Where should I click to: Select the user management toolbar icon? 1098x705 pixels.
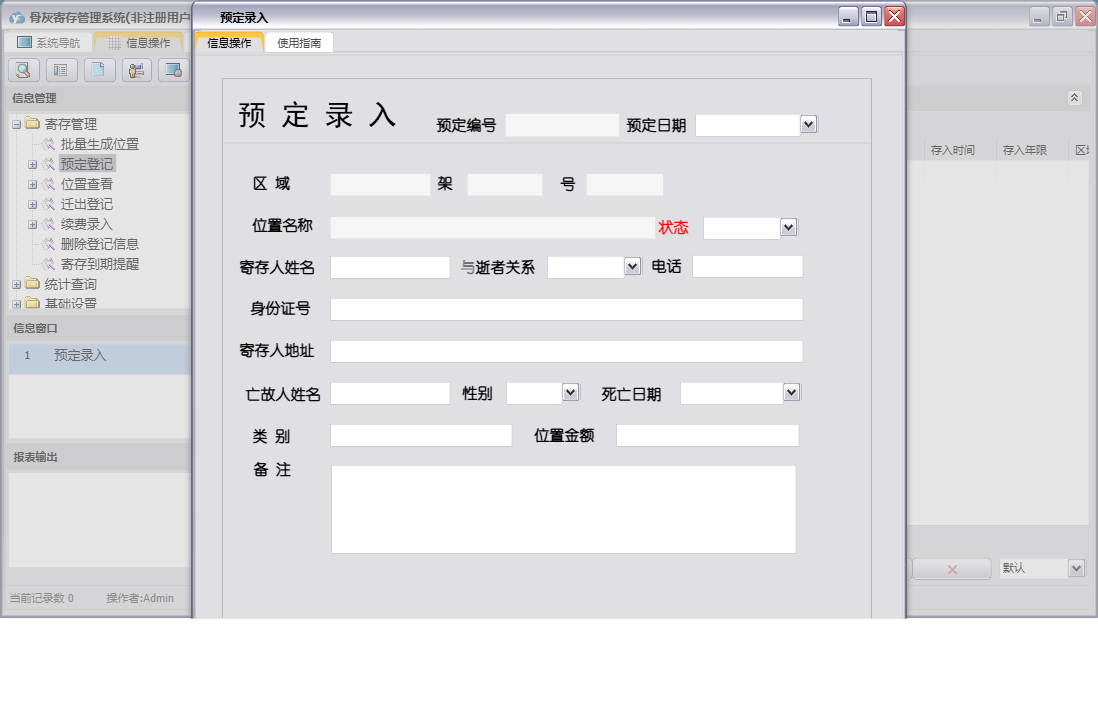click(x=136, y=69)
